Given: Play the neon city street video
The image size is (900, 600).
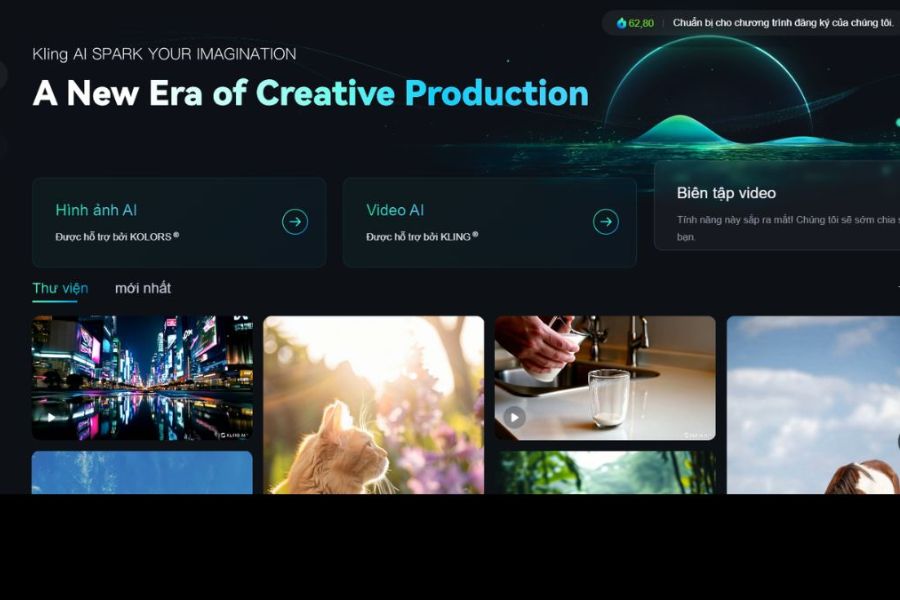Looking at the screenshot, I should tap(51, 417).
